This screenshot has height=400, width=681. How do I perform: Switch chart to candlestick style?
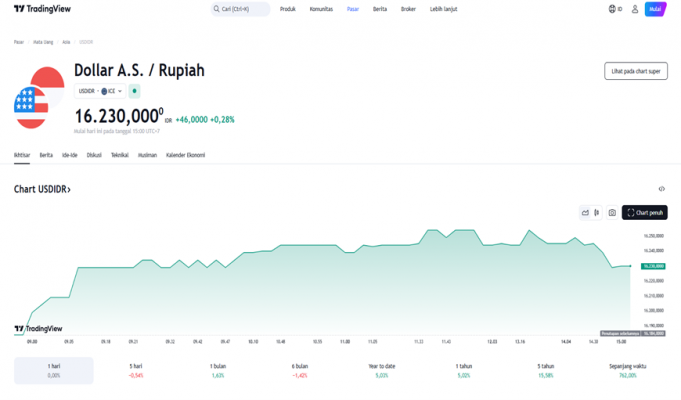pos(598,213)
